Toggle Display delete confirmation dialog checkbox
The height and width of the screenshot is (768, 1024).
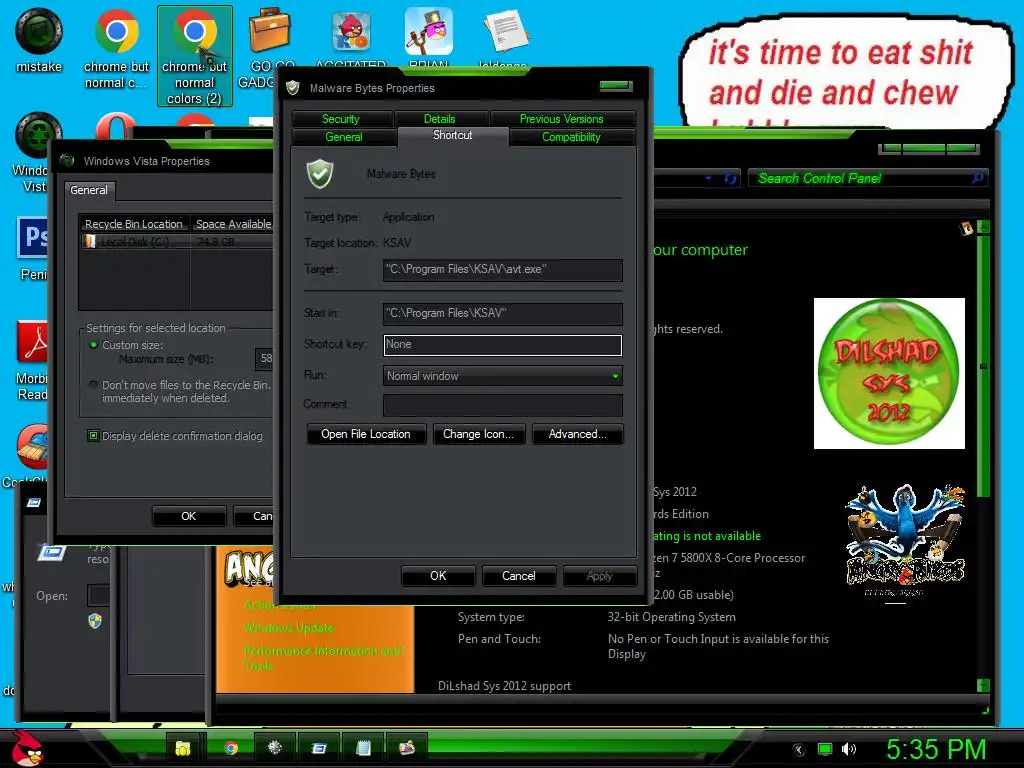click(93, 436)
